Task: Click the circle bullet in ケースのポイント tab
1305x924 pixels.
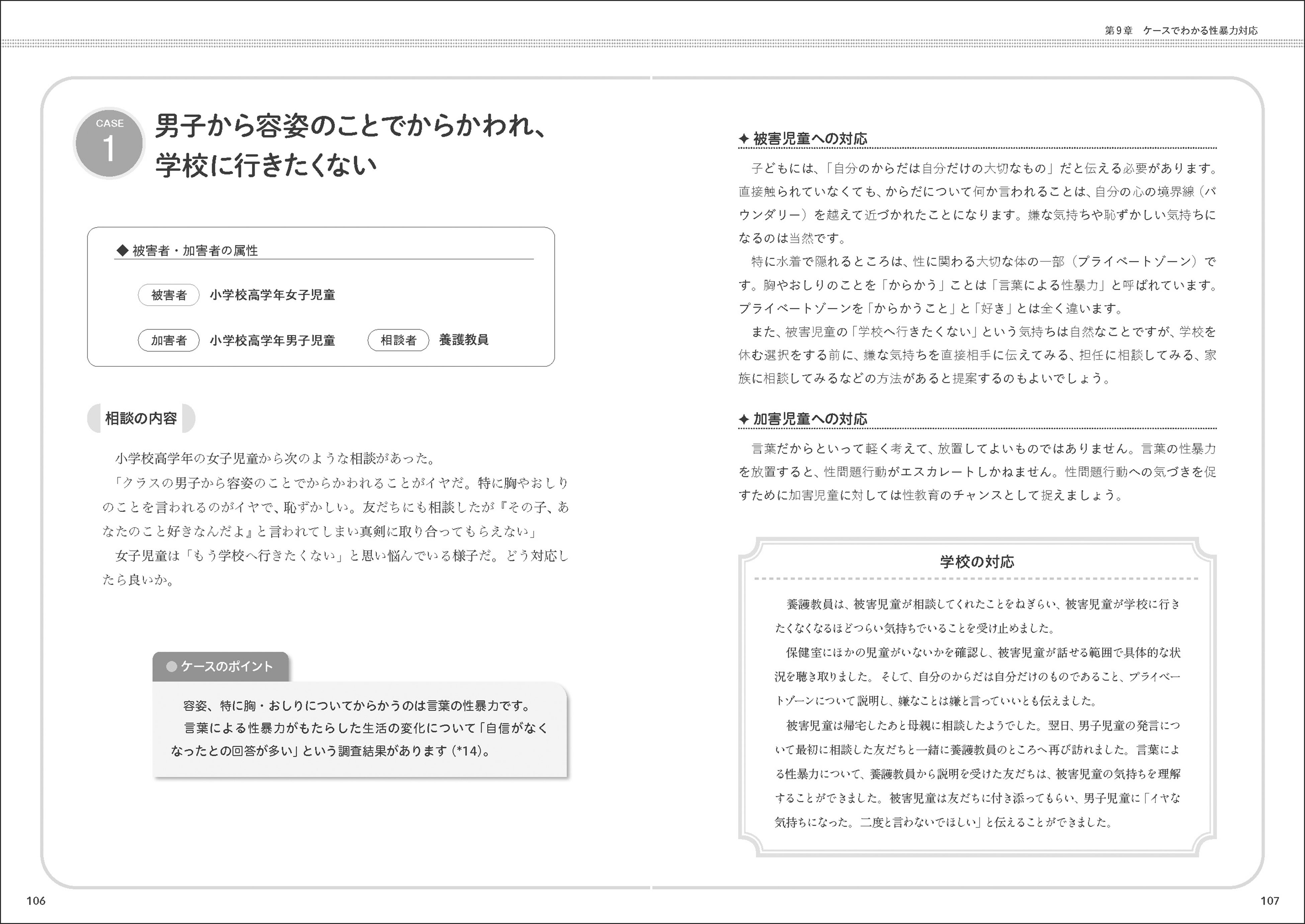Action: [x=171, y=666]
